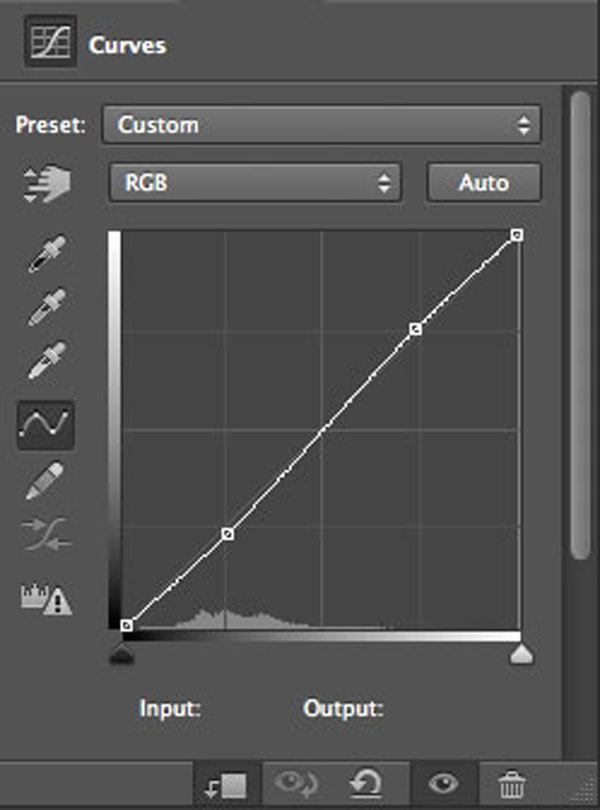The image size is (600, 810).
Task: Toggle layer visibility eye icon
Action: pyautogui.click(x=443, y=784)
